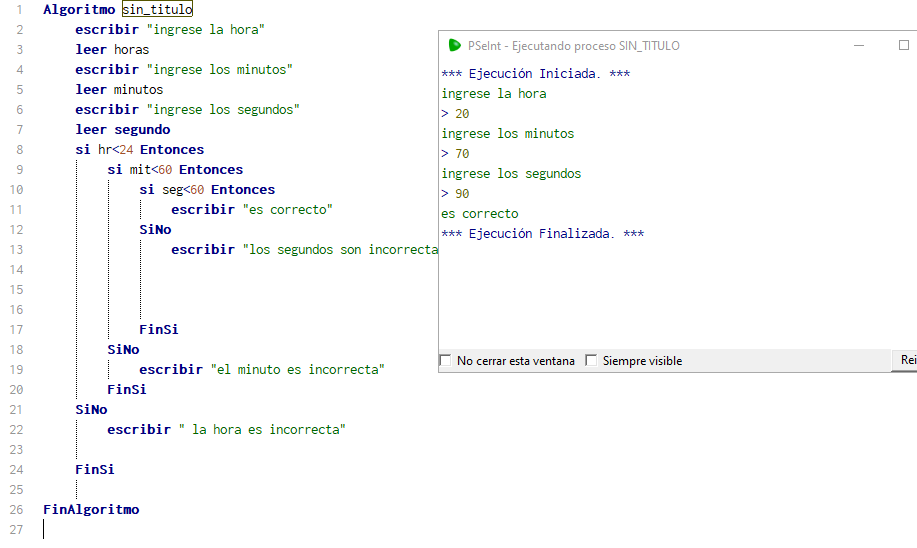Image resolution: width=917 pixels, height=548 pixels.
Task: Place cursor on 'leer segundo' code line
Action: coord(122,129)
